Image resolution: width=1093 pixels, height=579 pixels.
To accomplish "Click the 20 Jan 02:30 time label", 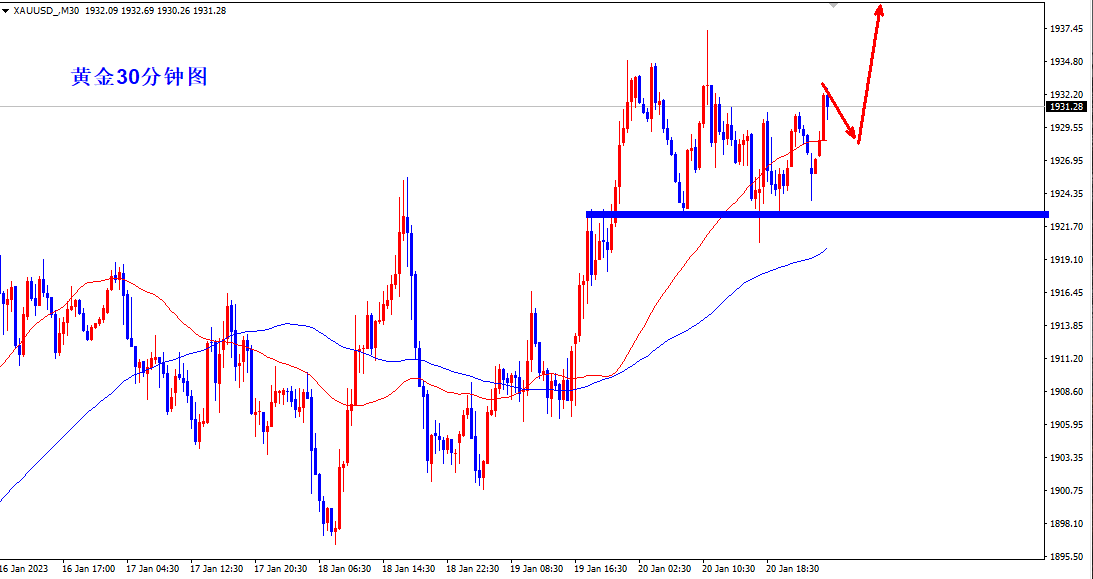I will pos(666,569).
